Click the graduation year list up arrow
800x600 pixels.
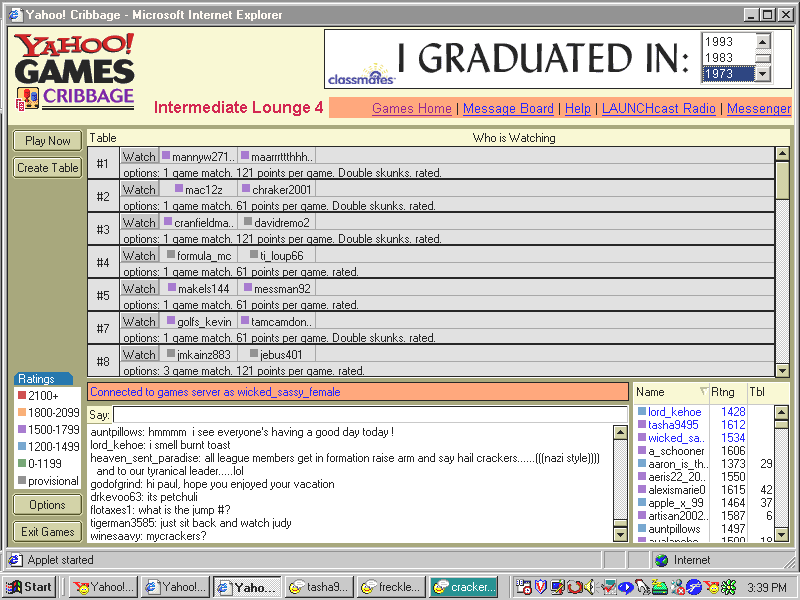tap(763, 41)
